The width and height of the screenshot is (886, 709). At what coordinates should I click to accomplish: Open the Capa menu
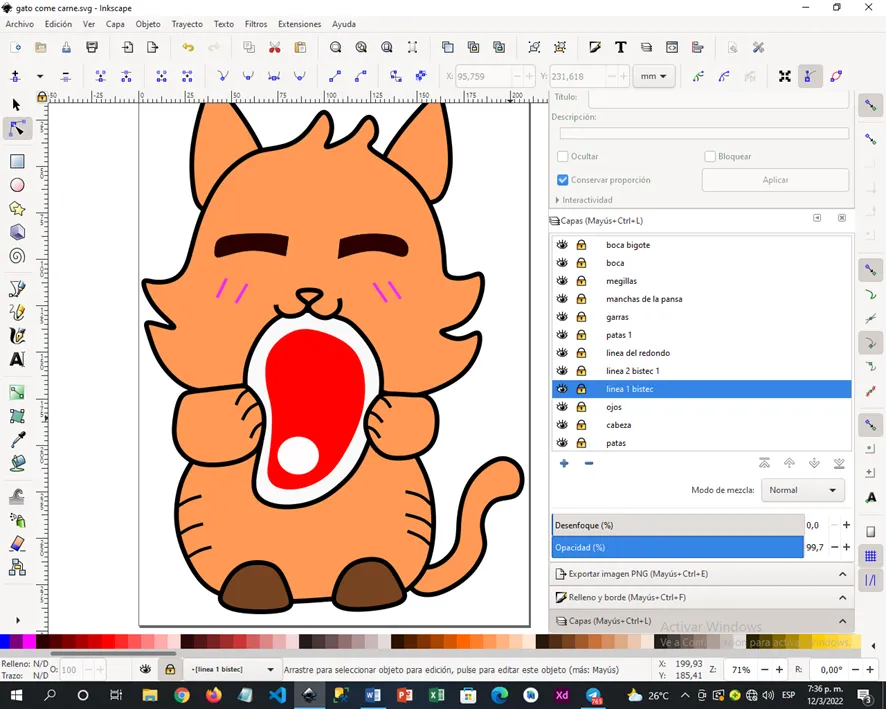point(115,24)
